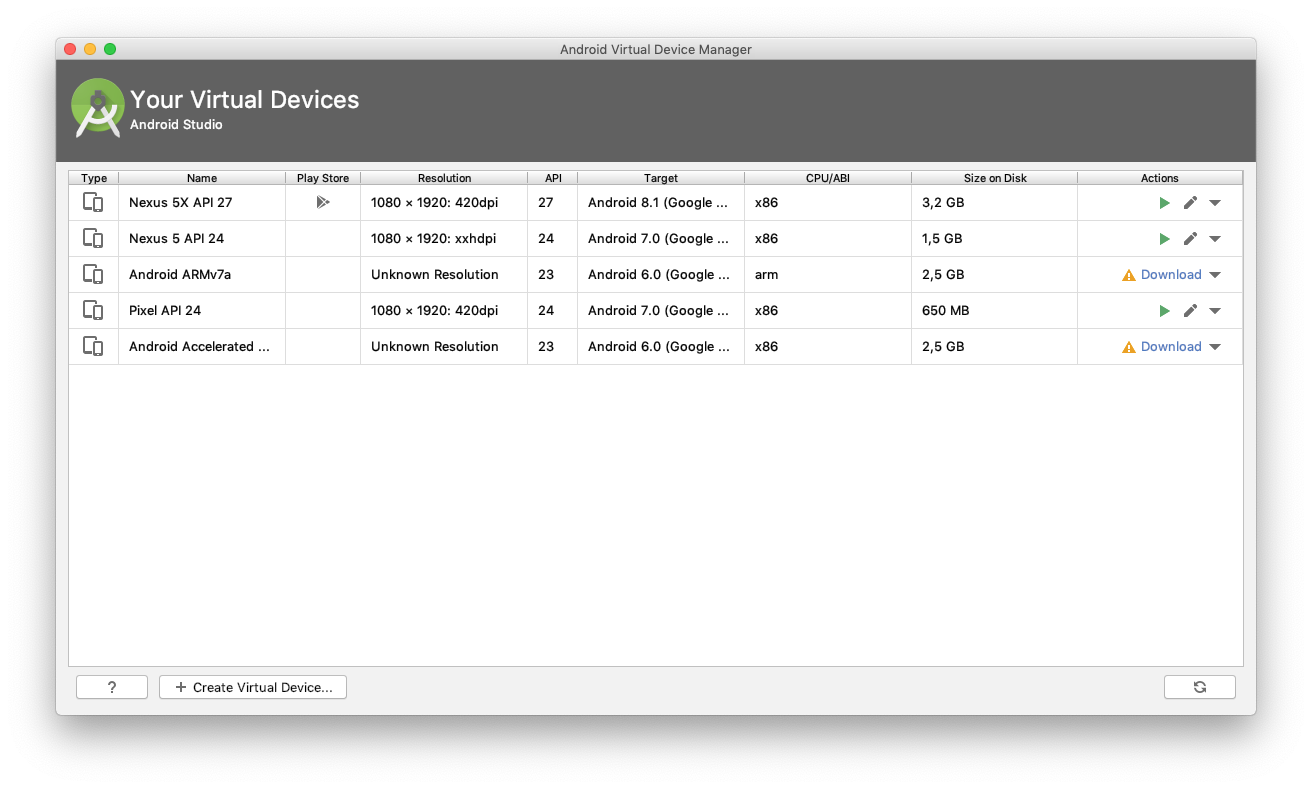The width and height of the screenshot is (1312, 789).
Task: Close the AVD Manager window
Action: (x=70, y=49)
